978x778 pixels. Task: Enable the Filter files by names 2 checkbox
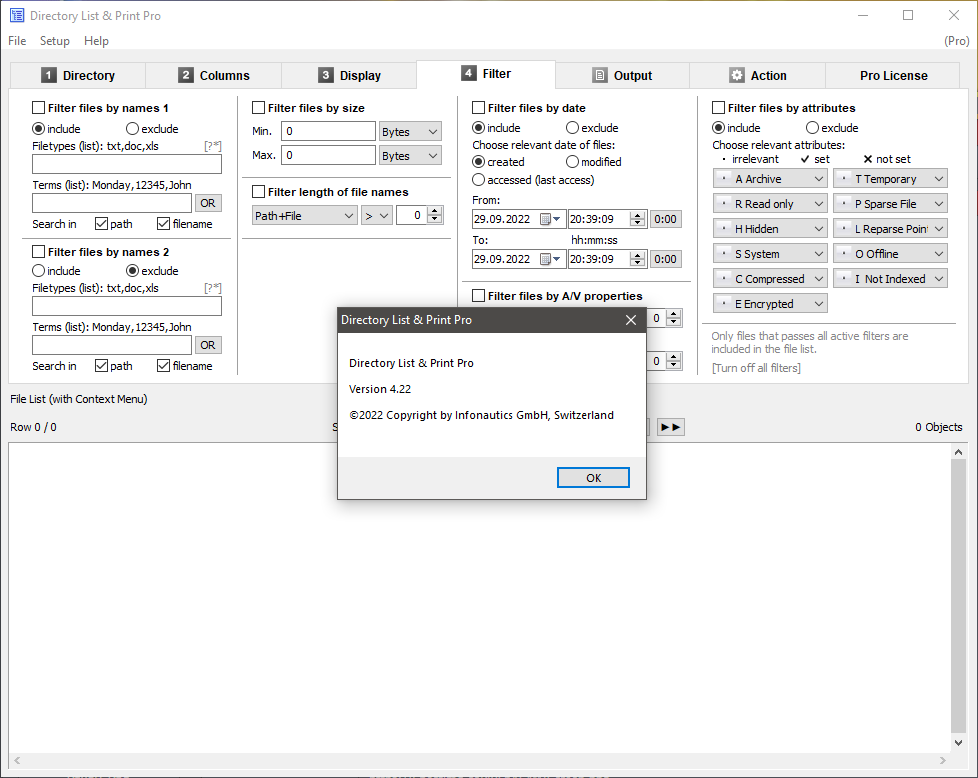pos(38,251)
